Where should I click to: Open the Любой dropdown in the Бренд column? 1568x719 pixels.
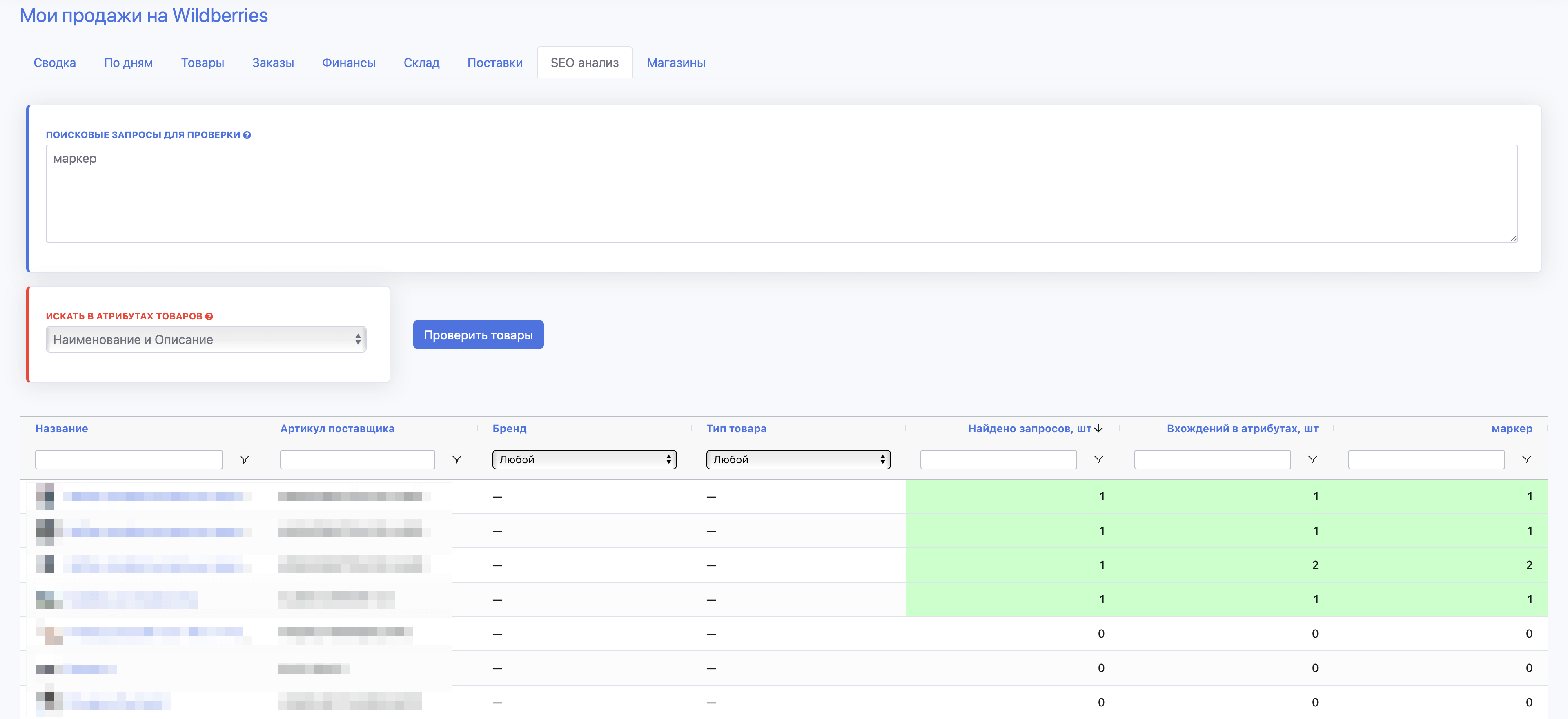tap(584, 460)
